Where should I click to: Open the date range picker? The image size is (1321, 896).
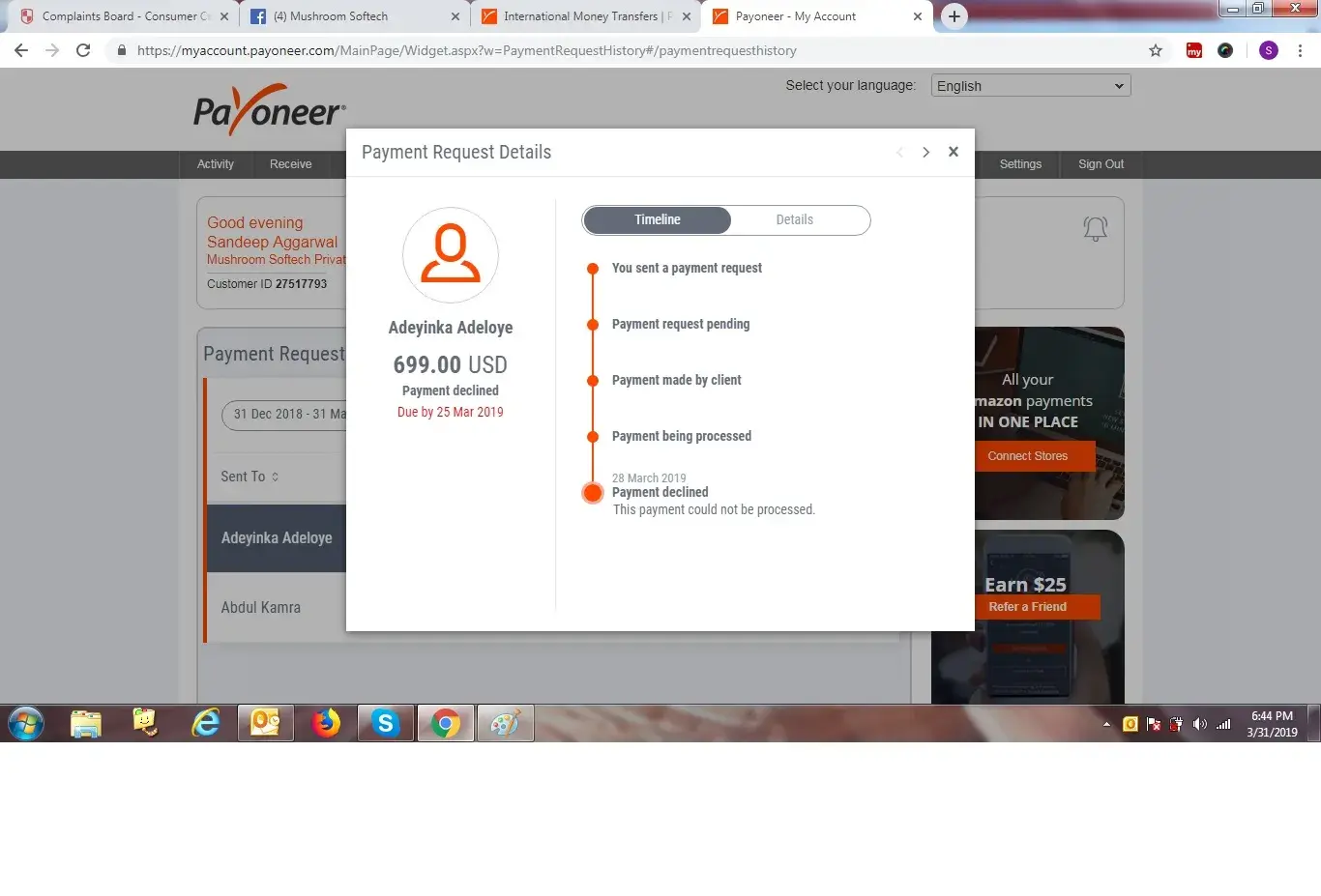tap(284, 414)
